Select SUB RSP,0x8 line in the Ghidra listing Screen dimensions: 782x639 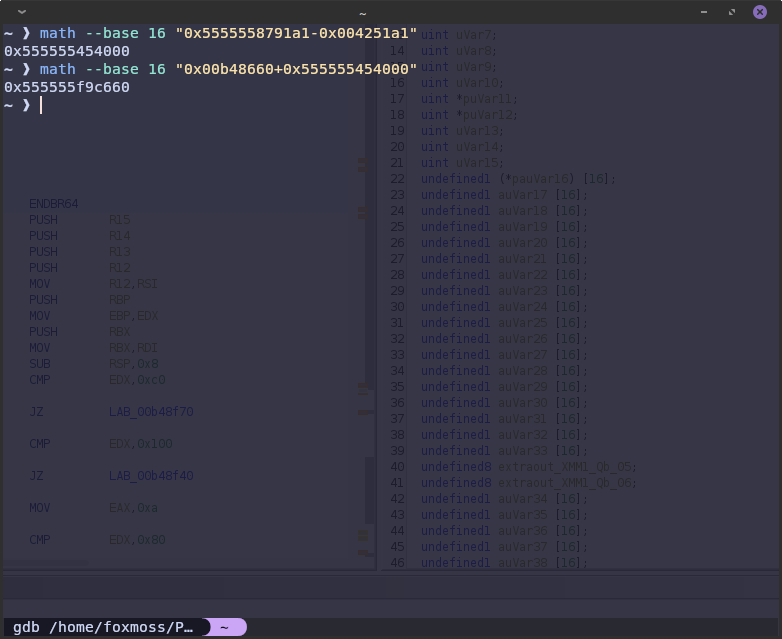point(93,363)
